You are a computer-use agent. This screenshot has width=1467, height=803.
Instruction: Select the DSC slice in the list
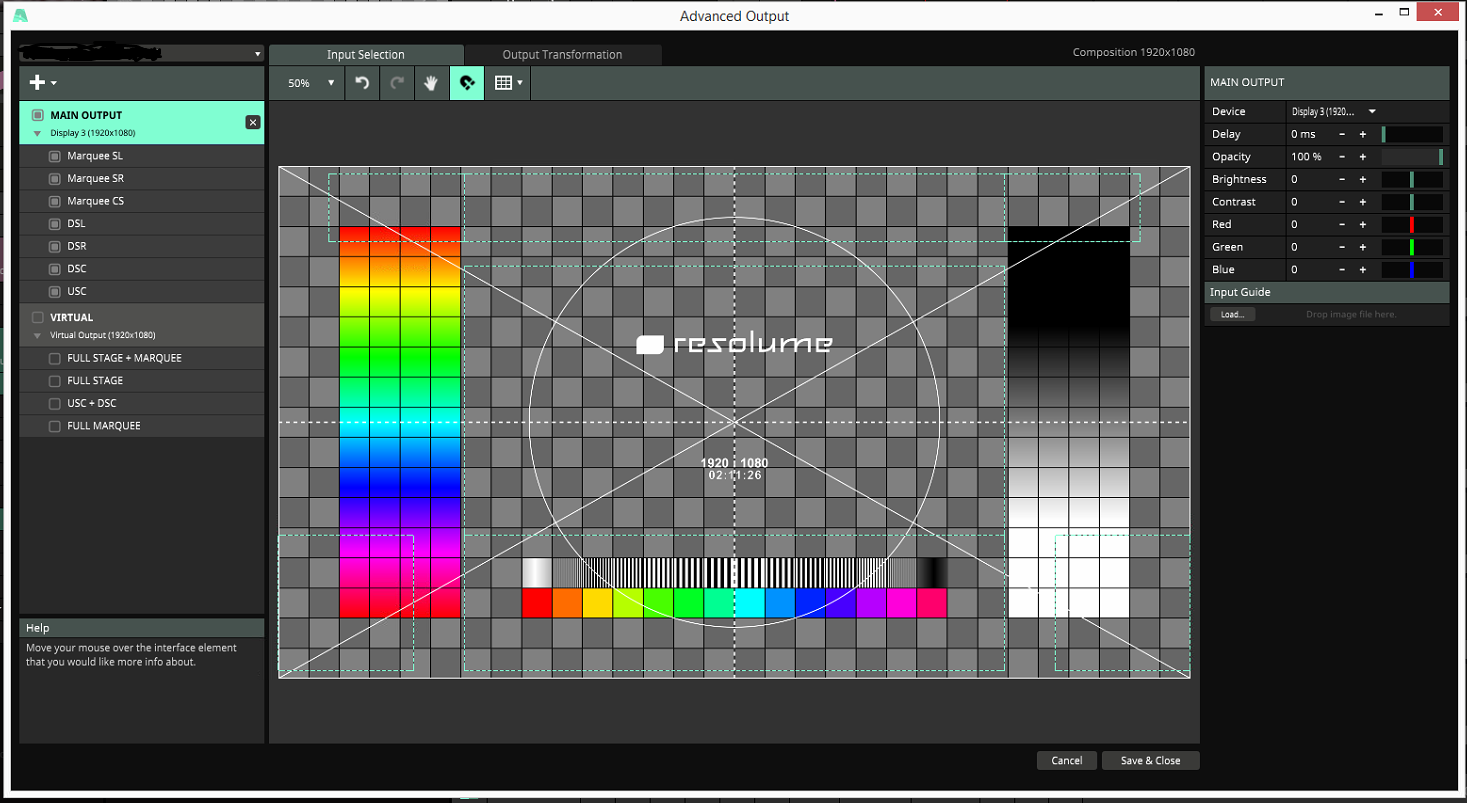77,269
